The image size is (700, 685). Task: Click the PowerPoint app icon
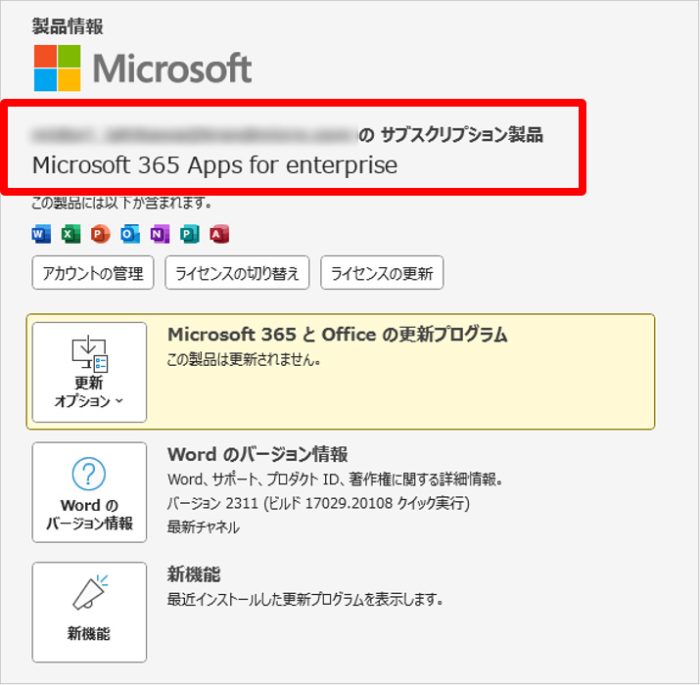pos(99,234)
